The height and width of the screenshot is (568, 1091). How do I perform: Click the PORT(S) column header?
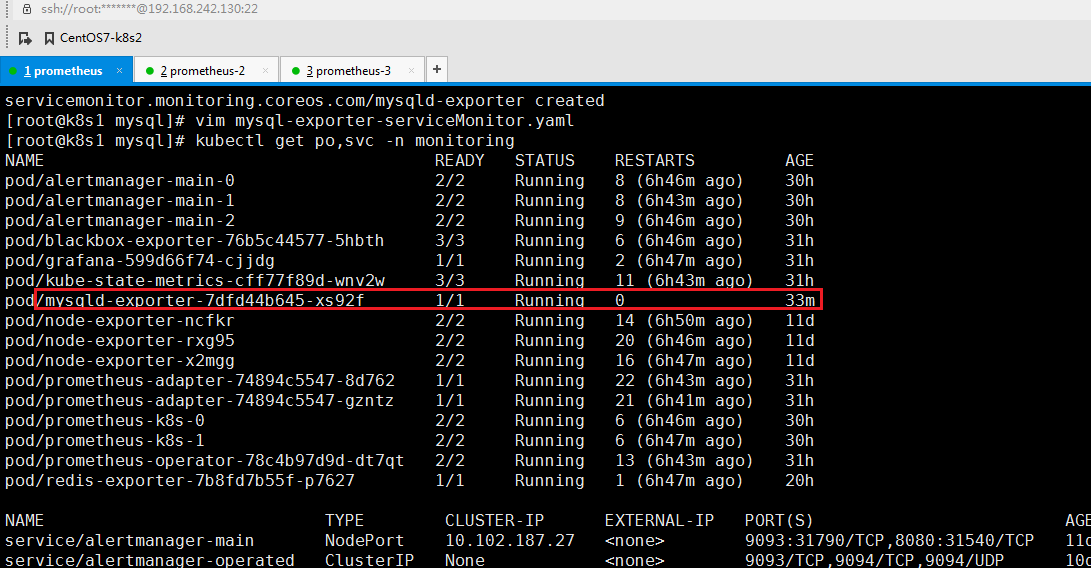pos(779,521)
